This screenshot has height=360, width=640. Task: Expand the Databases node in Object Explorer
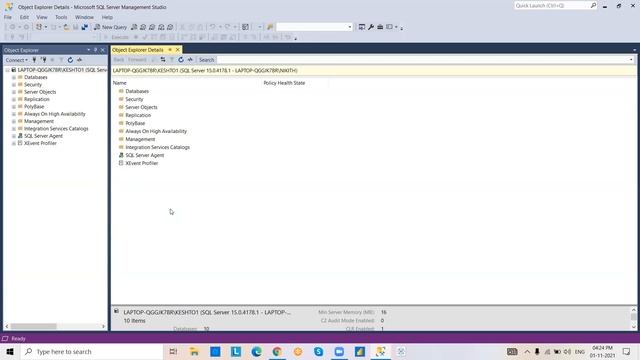14,78
